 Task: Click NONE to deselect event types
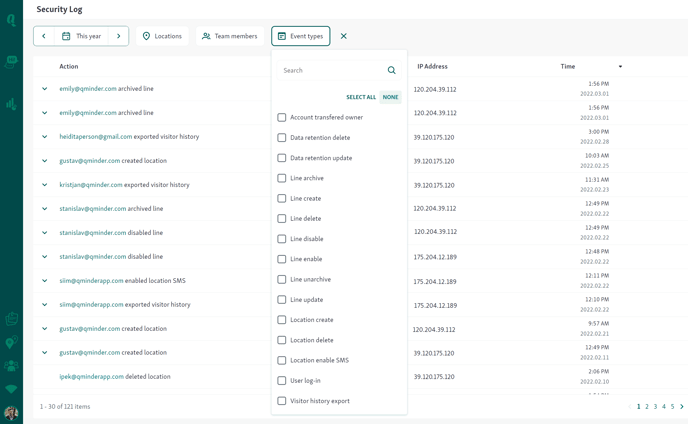pos(390,97)
